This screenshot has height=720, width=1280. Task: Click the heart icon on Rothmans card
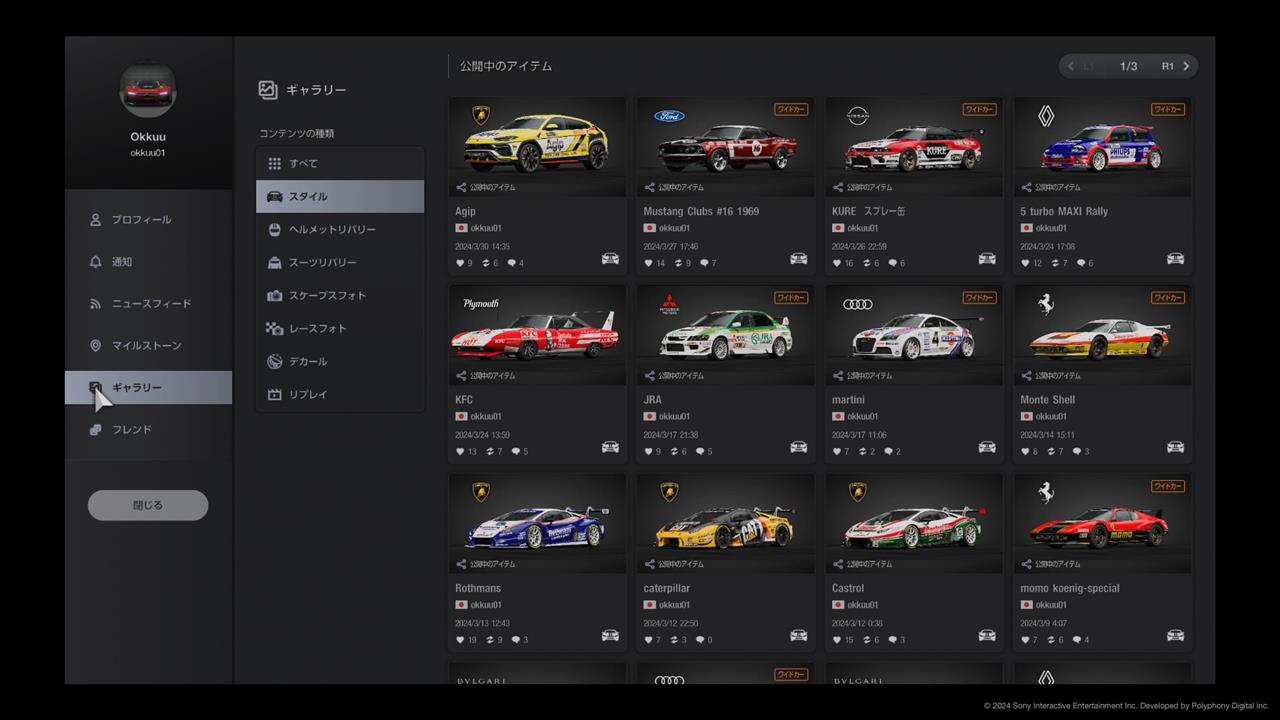(460, 640)
